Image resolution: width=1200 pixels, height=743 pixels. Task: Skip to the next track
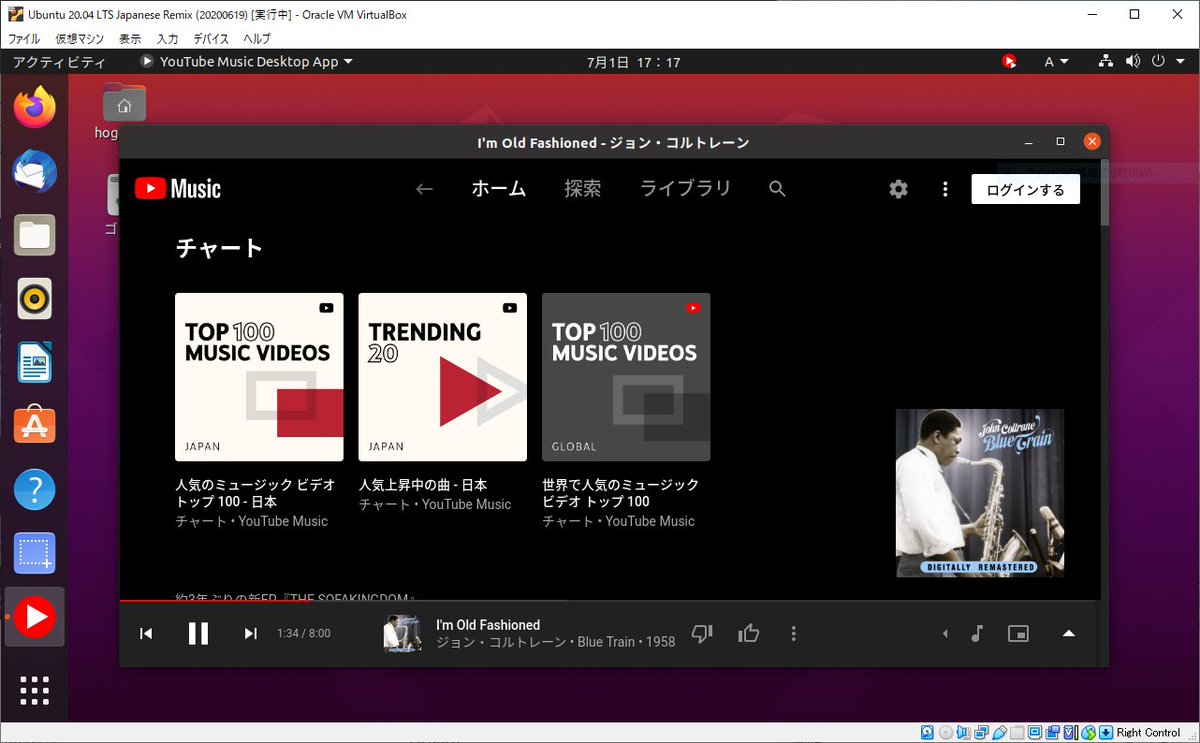[251, 633]
